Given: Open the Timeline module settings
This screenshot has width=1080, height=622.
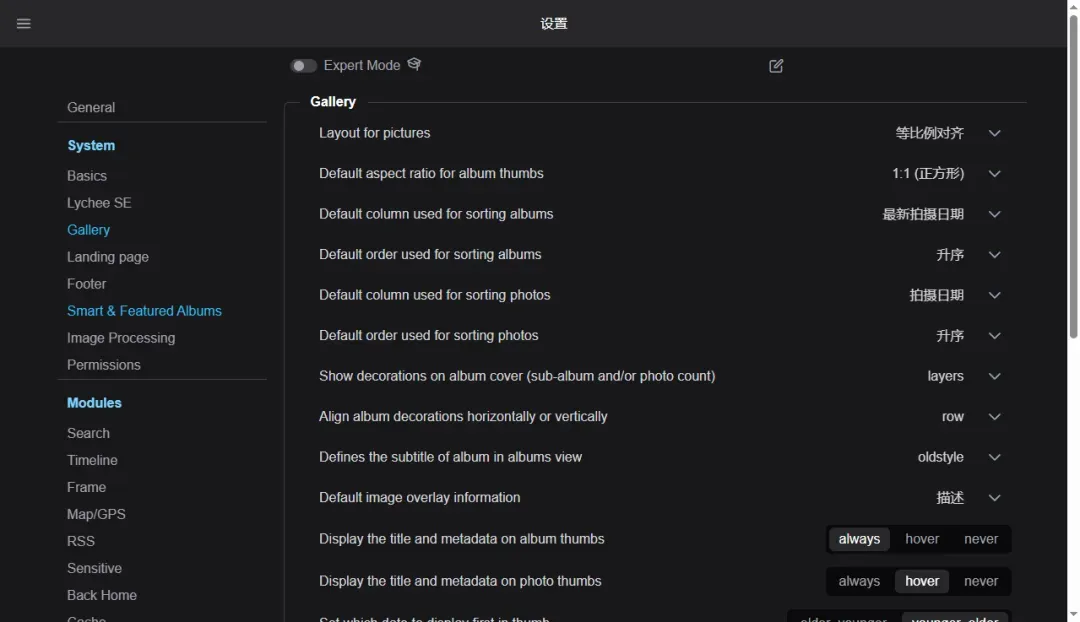Looking at the screenshot, I should coord(92,460).
